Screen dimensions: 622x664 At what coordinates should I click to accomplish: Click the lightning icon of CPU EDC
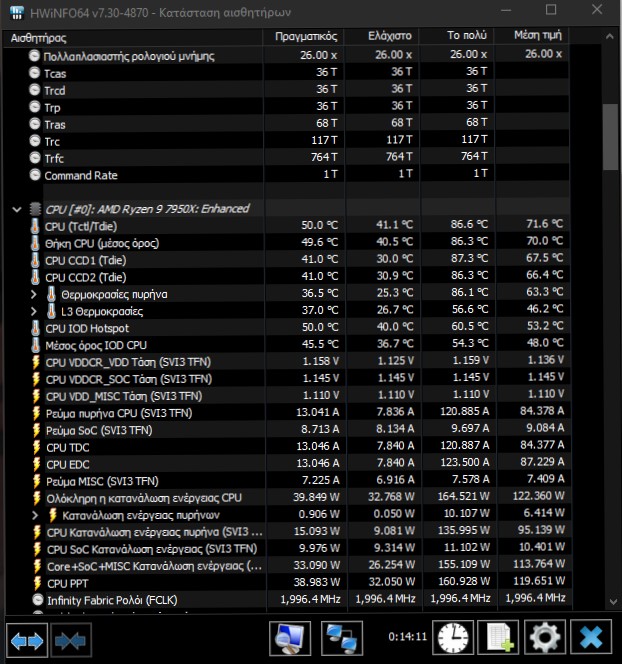coord(36,464)
